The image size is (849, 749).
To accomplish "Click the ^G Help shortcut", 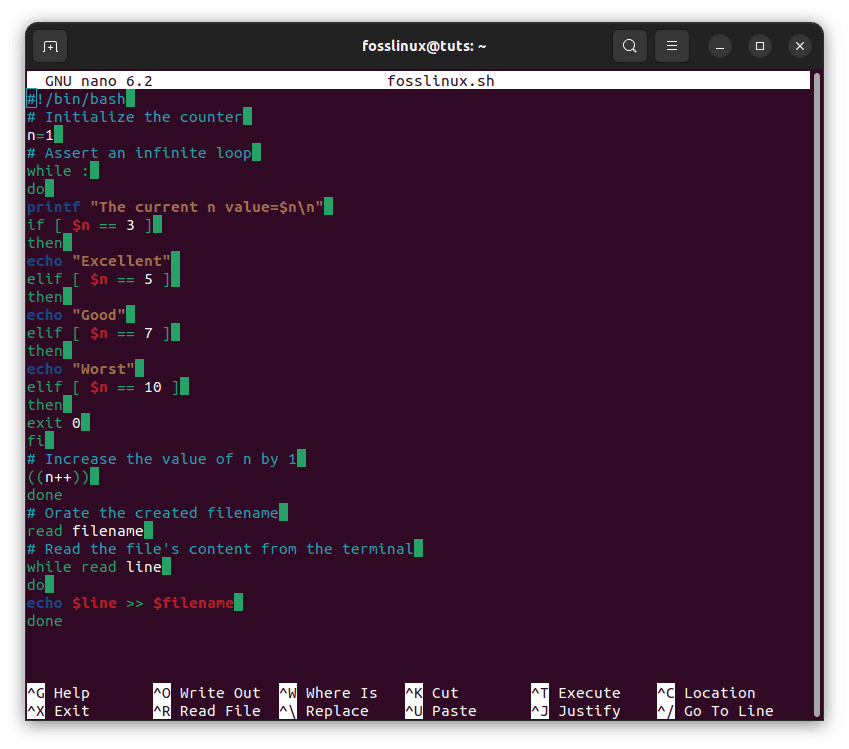I will [58, 693].
